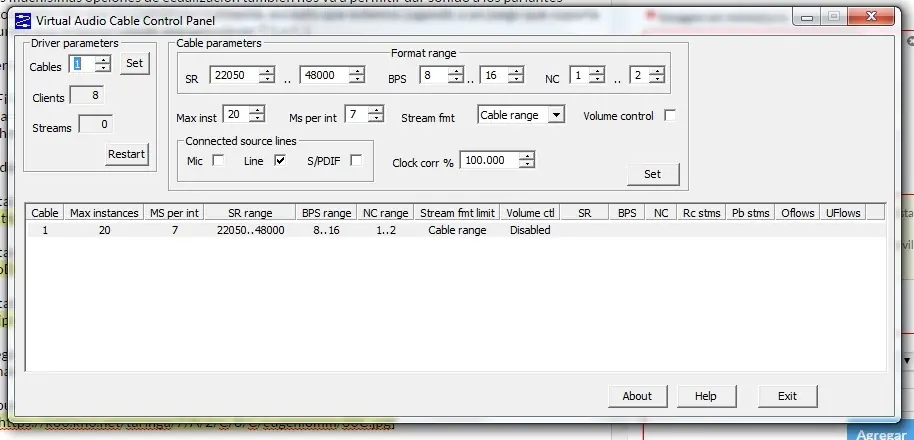The width and height of the screenshot is (914, 440).
Task: Click the 22050..48000 cell in cable list
Action: pos(251,230)
